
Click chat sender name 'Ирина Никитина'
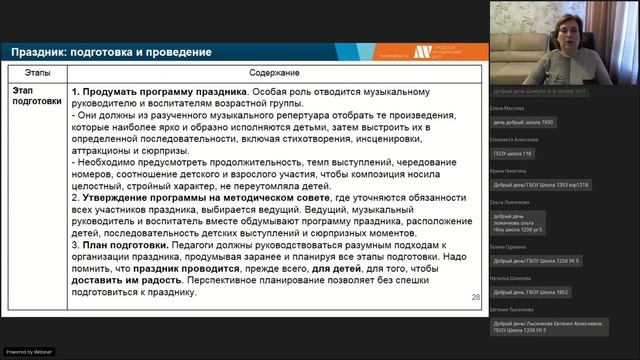508,171
